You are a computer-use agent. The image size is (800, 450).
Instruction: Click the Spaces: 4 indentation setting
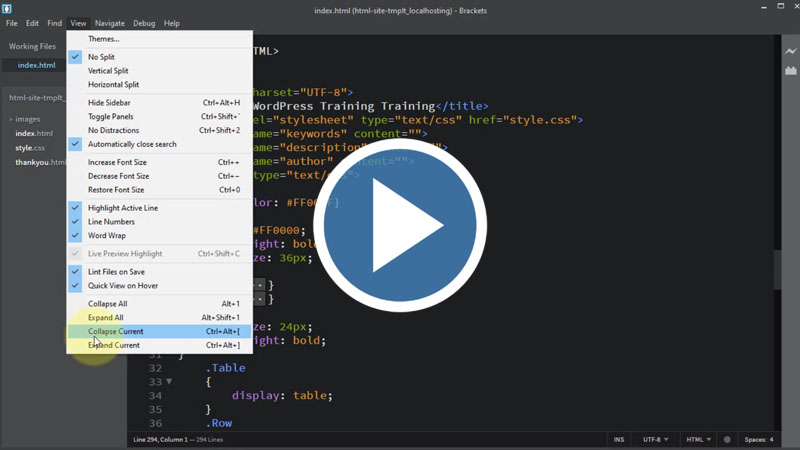[758, 440]
